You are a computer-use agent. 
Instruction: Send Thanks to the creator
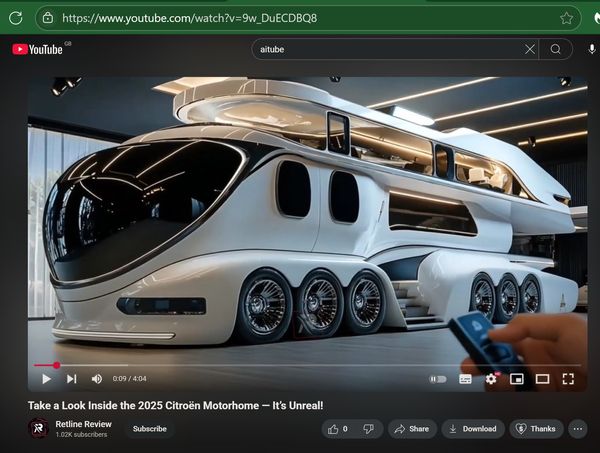536,429
